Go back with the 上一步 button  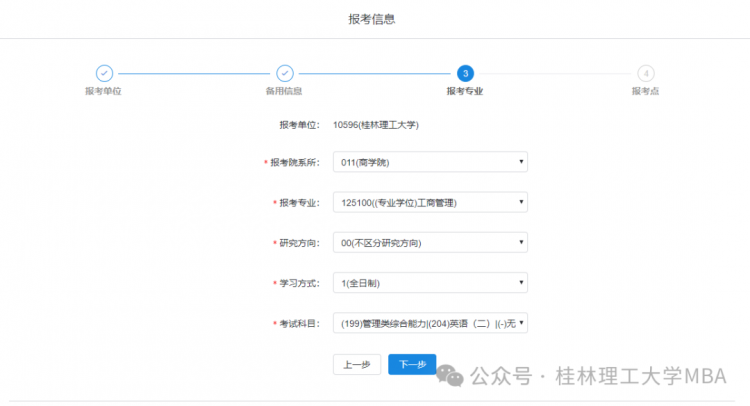click(357, 364)
